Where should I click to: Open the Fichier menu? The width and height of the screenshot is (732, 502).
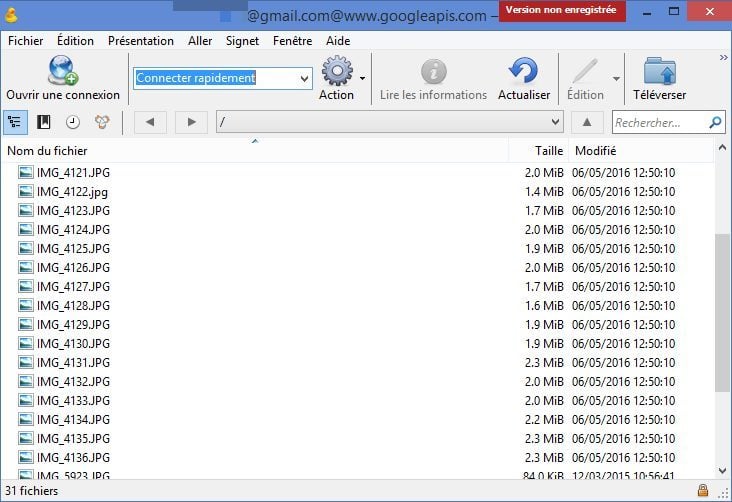[25, 41]
